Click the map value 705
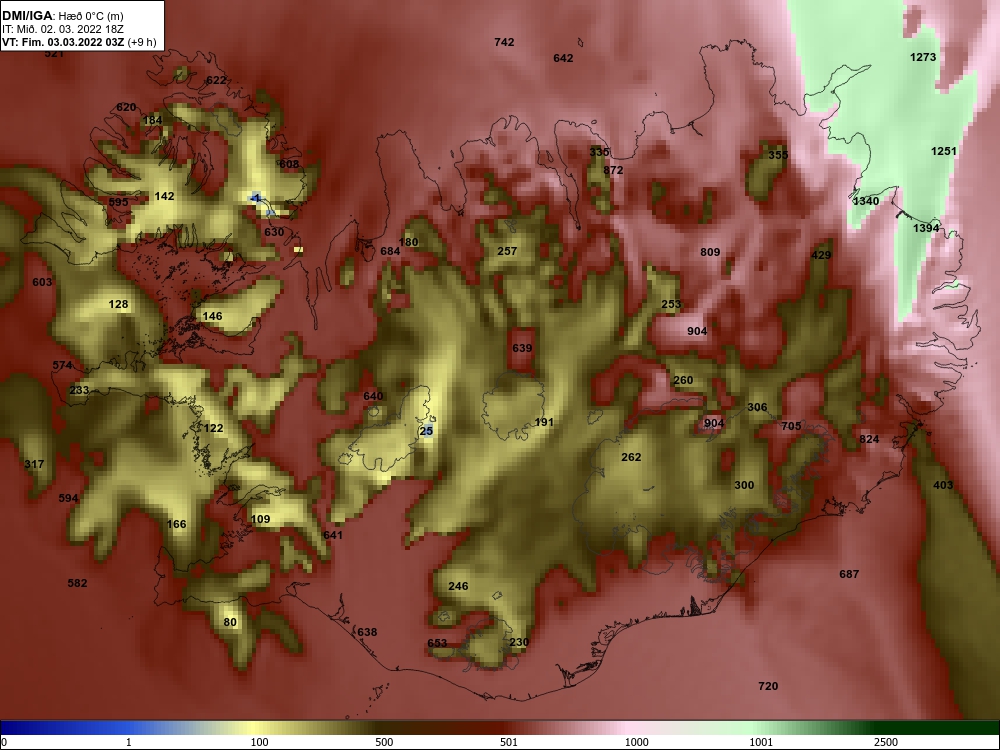 791,426
